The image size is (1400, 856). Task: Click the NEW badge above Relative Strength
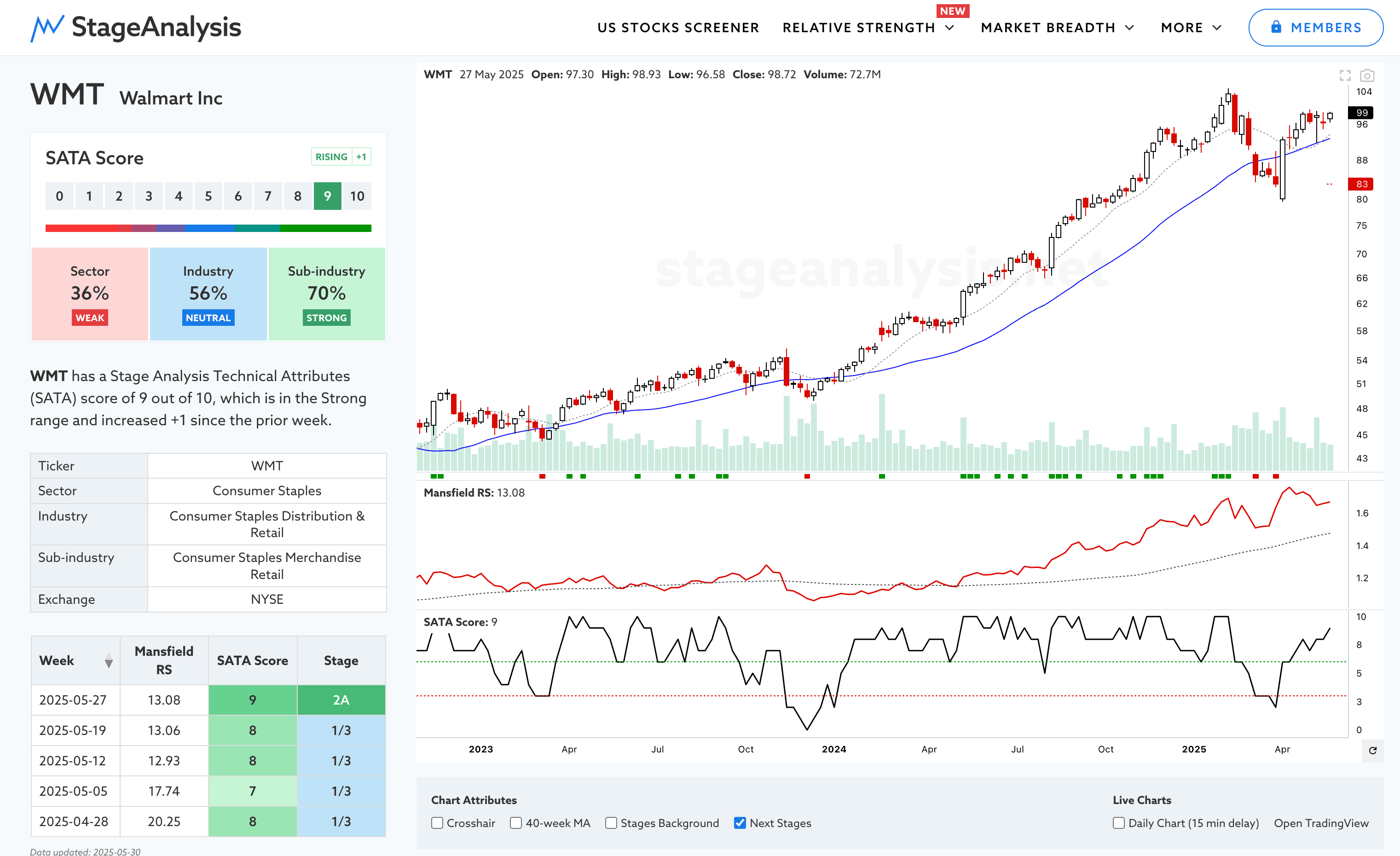click(x=952, y=11)
